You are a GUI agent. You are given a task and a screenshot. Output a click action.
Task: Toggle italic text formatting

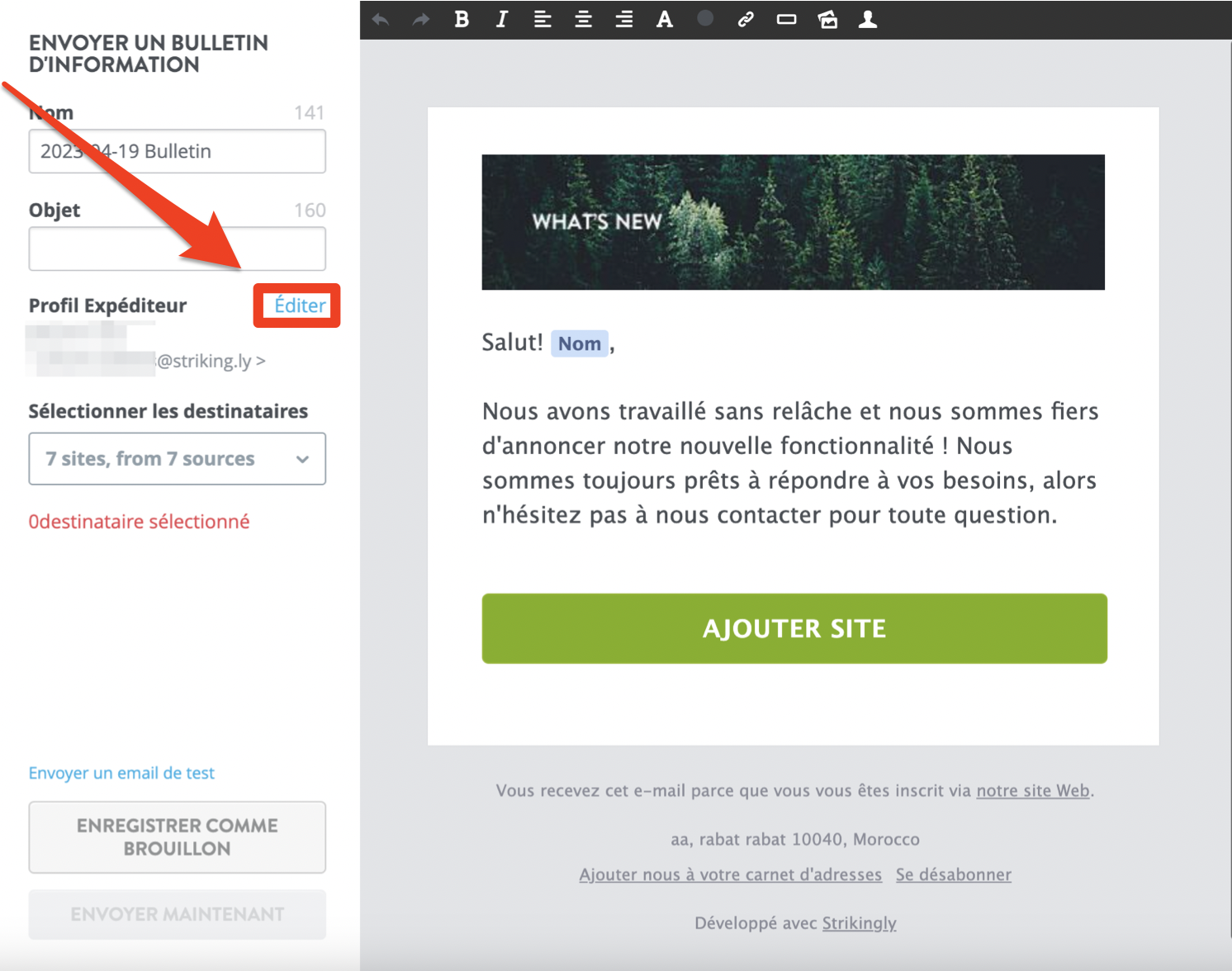point(502,19)
